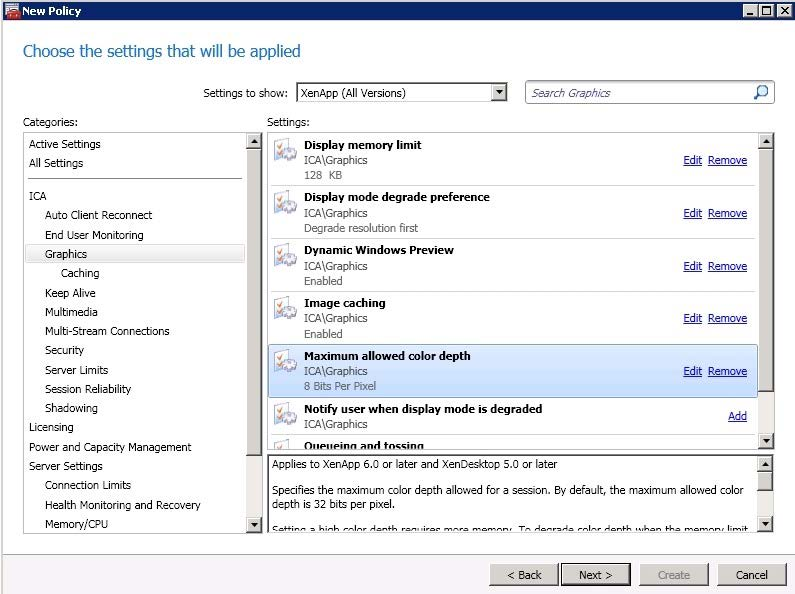Edit the Dynamic Windows Preview setting
795x594 pixels.
pos(692,266)
